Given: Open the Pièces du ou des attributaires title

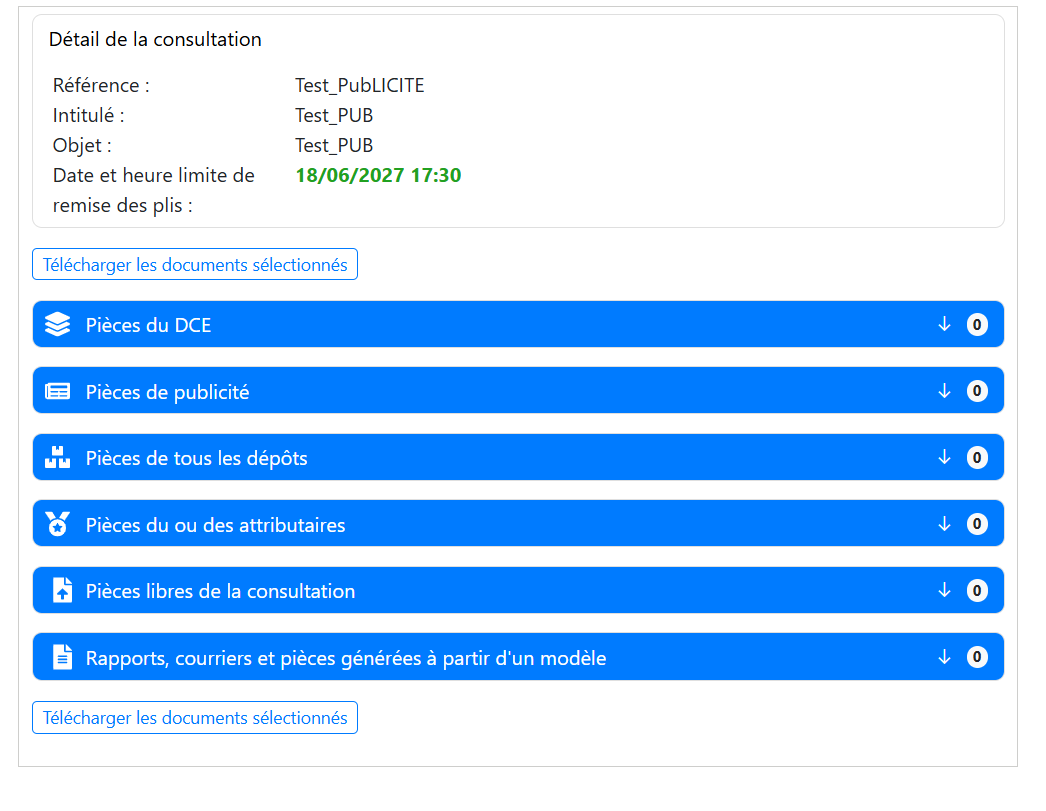Looking at the screenshot, I should [215, 525].
